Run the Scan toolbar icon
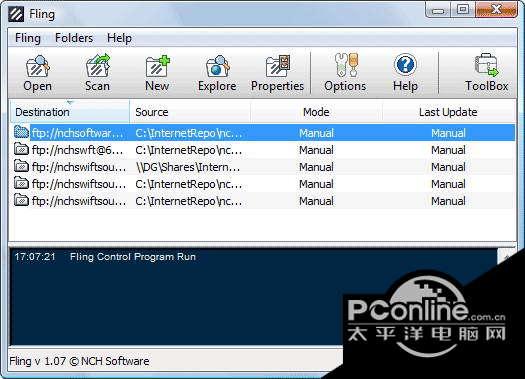The image size is (525, 379). pyautogui.click(x=97, y=73)
